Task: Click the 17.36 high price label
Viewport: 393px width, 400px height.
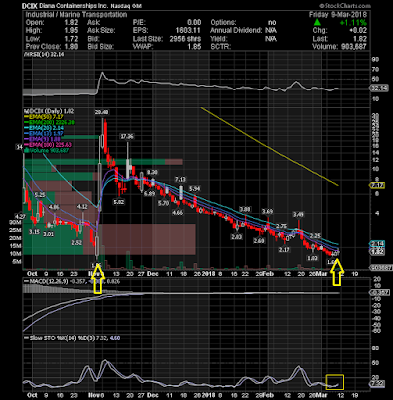Action: click(x=127, y=136)
